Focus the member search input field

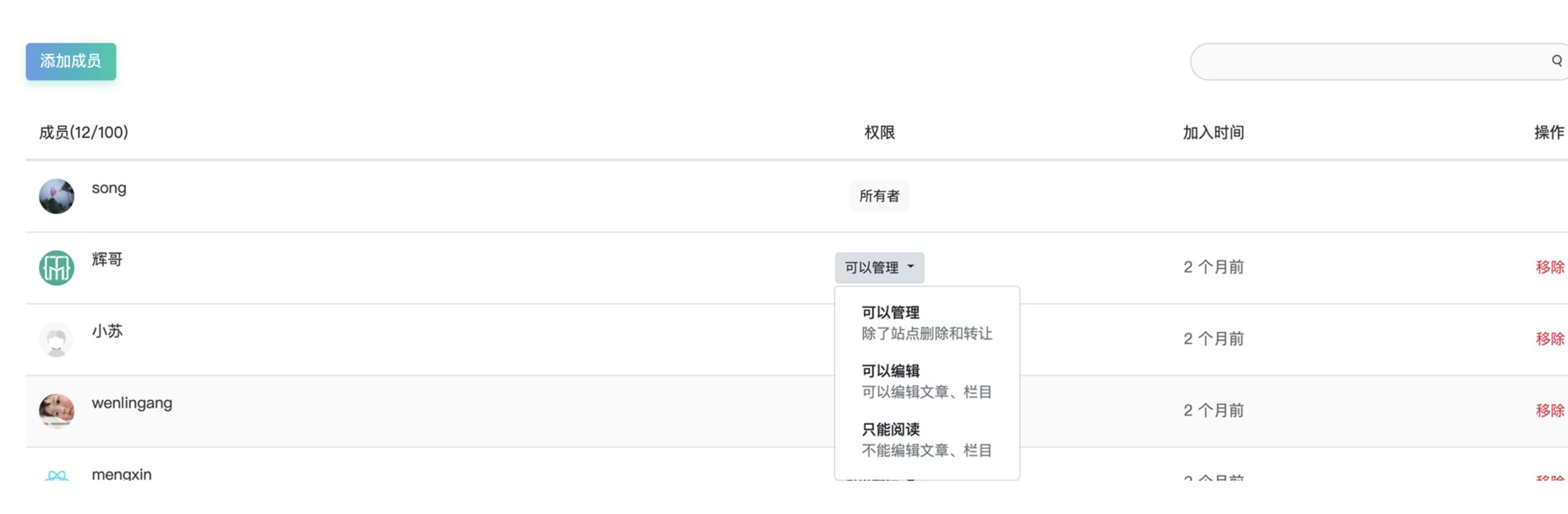(x=1364, y=62)
